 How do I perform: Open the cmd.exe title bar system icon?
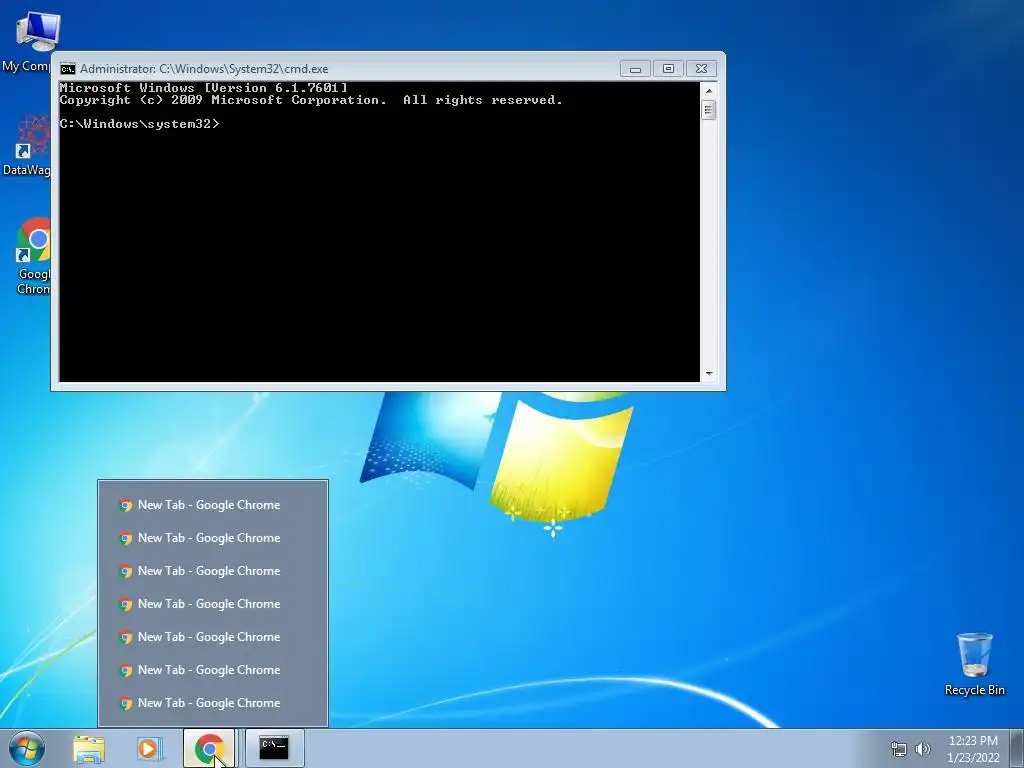coord(68,69)
